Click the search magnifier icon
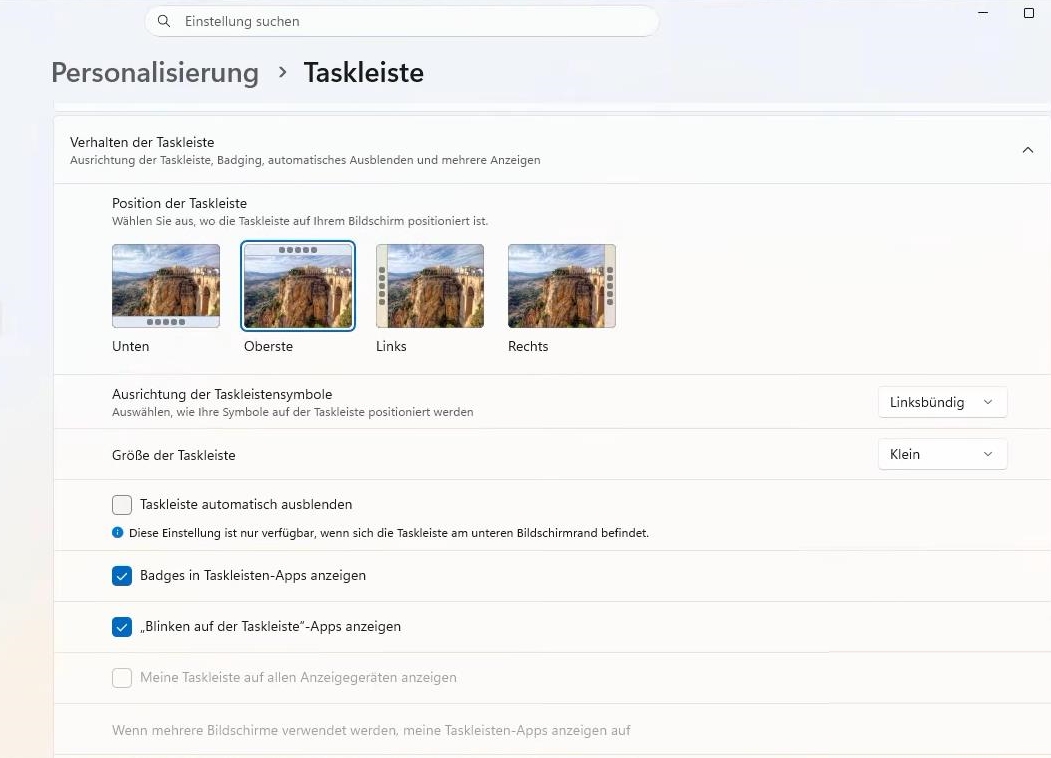1051x758 pixels. [x=164, y=21]
